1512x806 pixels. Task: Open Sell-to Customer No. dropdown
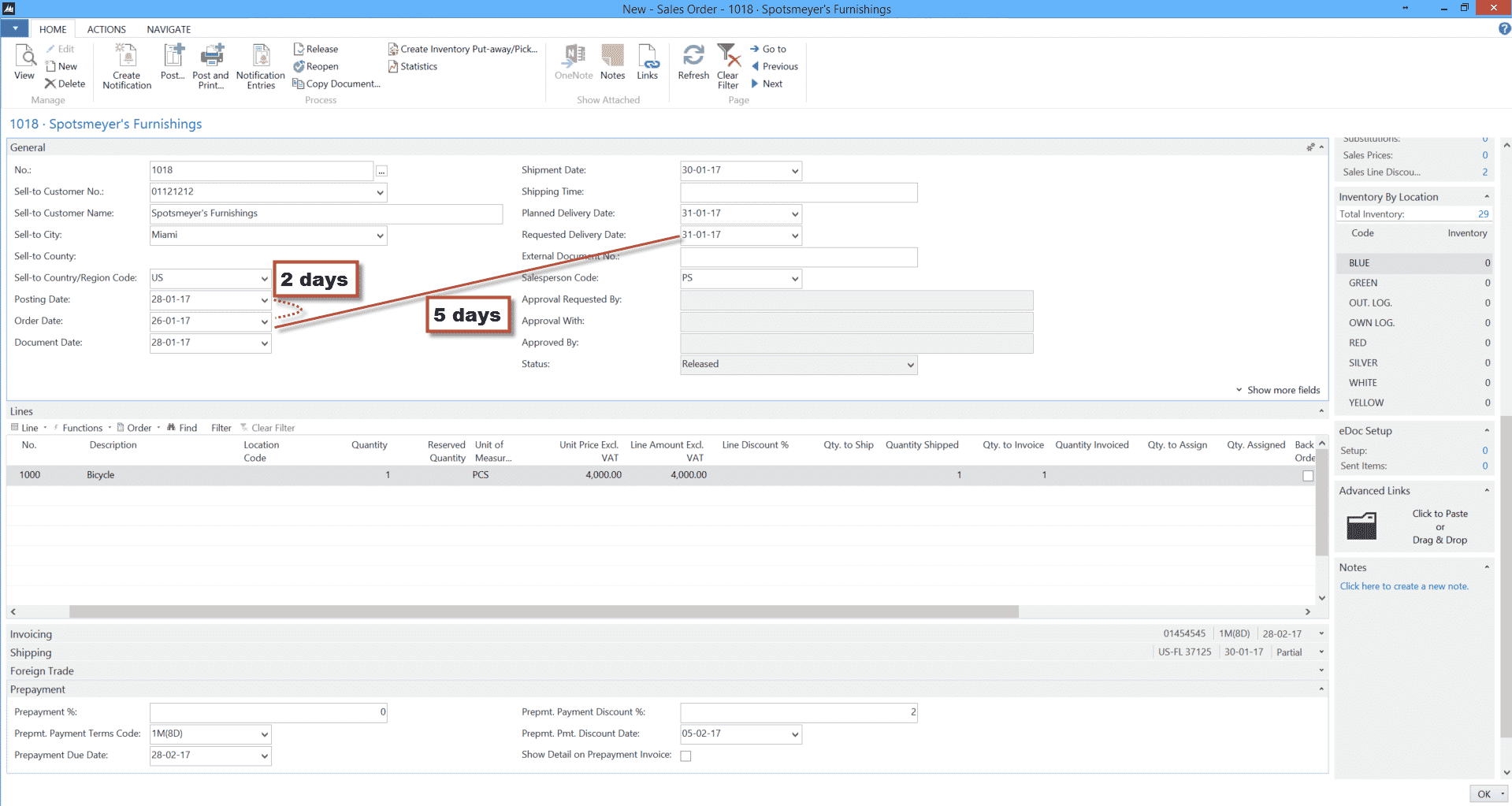[380, 192]
